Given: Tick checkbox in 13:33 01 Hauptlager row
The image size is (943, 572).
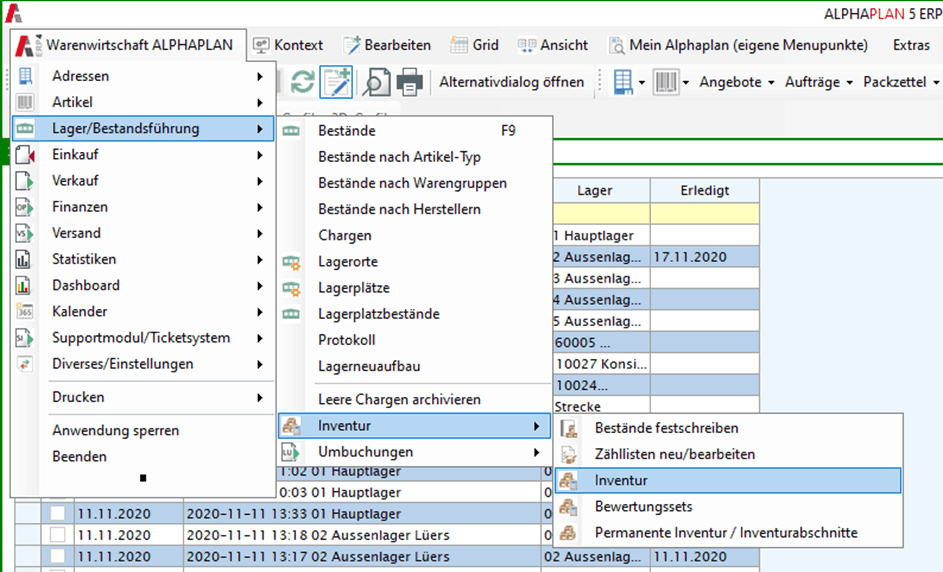Looking at the screenshot, I should (58, 514).
